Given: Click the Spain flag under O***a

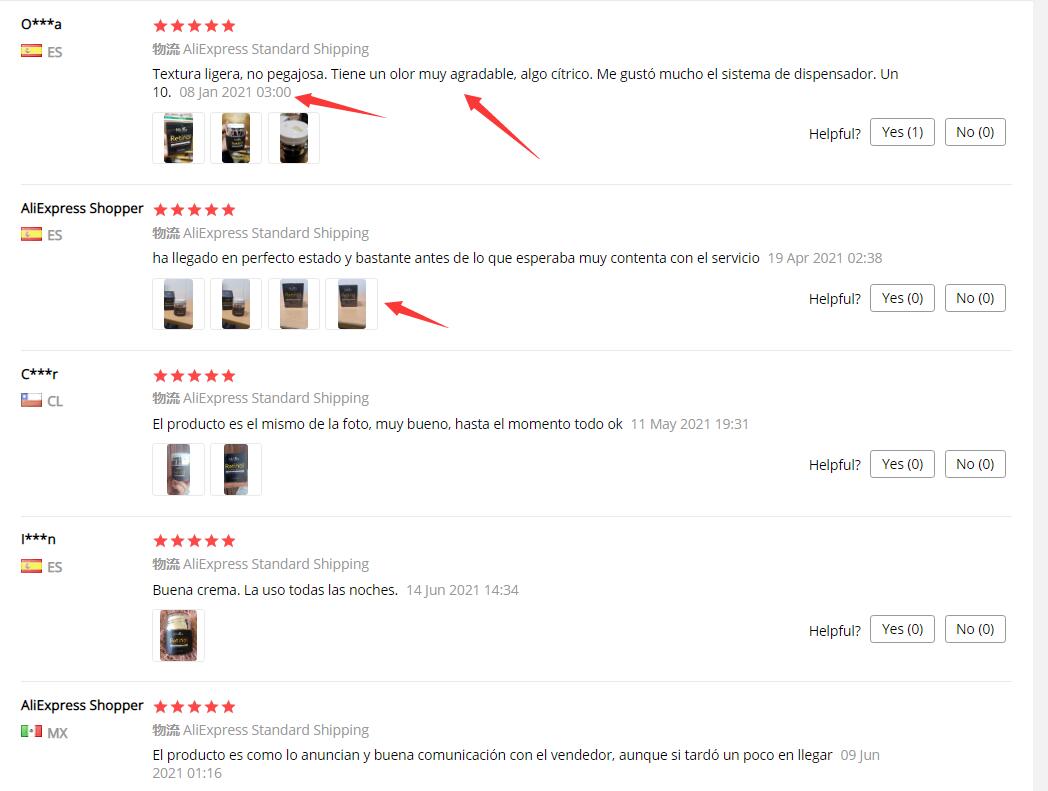Looking at the screenshot, I should tap(31, 51).
